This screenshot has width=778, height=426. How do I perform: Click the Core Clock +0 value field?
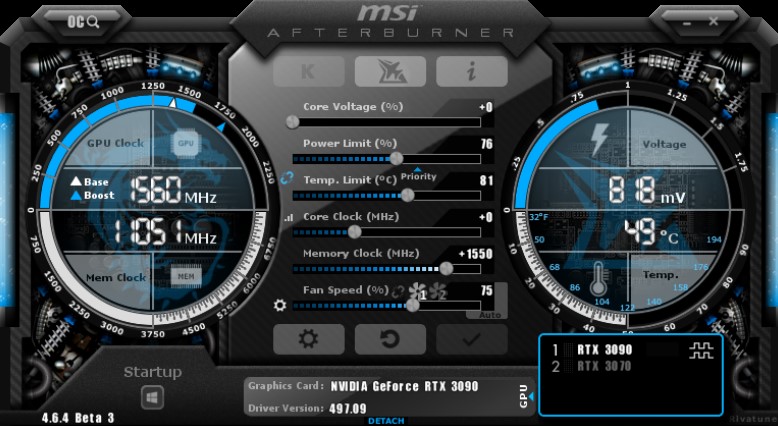(x=486, y=217)
